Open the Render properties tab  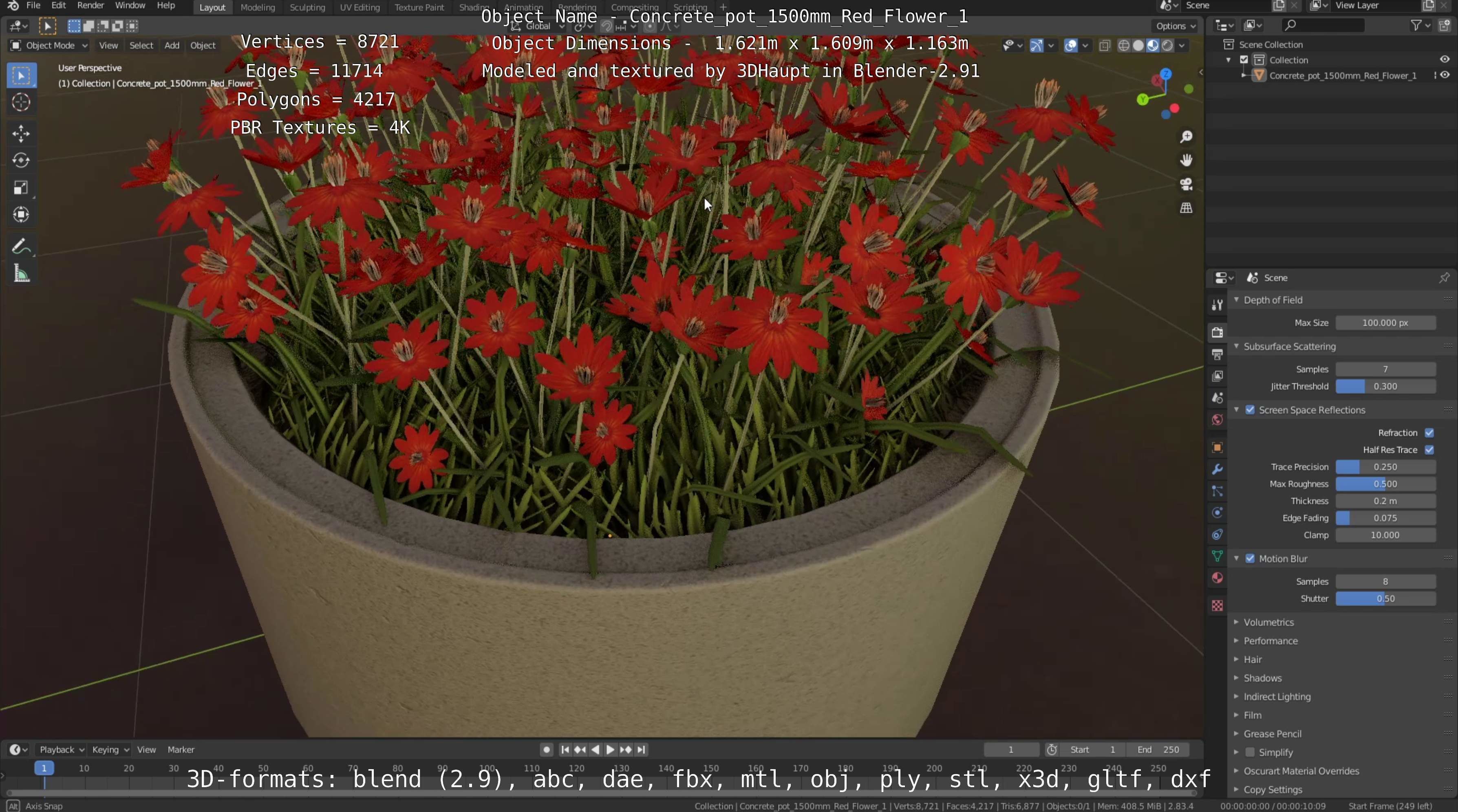(x=1217, y=332)
